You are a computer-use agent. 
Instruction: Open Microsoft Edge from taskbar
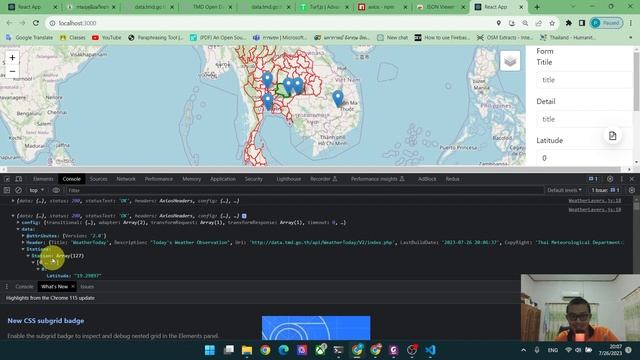click(x=283, y=350)
